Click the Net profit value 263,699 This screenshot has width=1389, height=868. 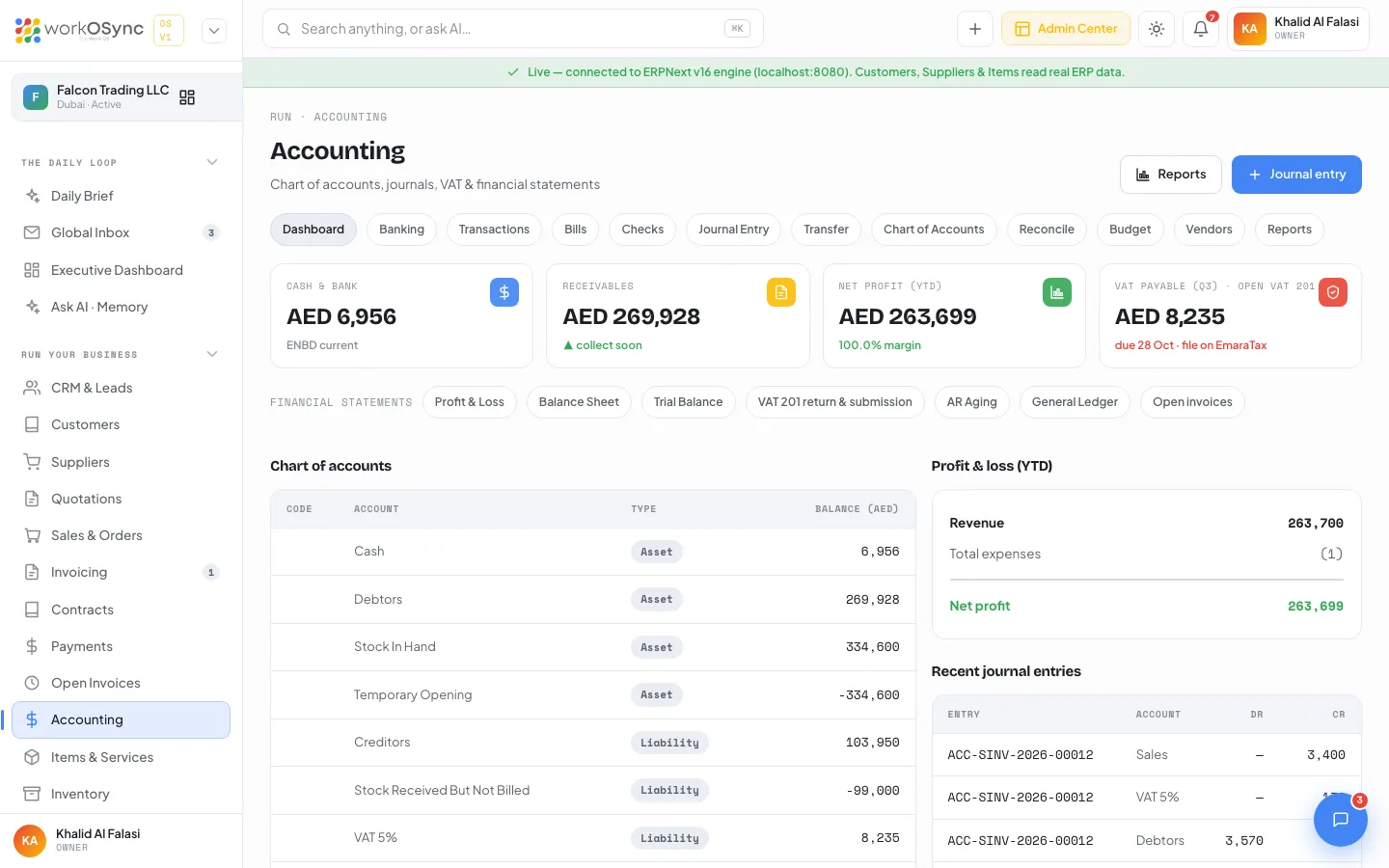tap(1316, 606)
